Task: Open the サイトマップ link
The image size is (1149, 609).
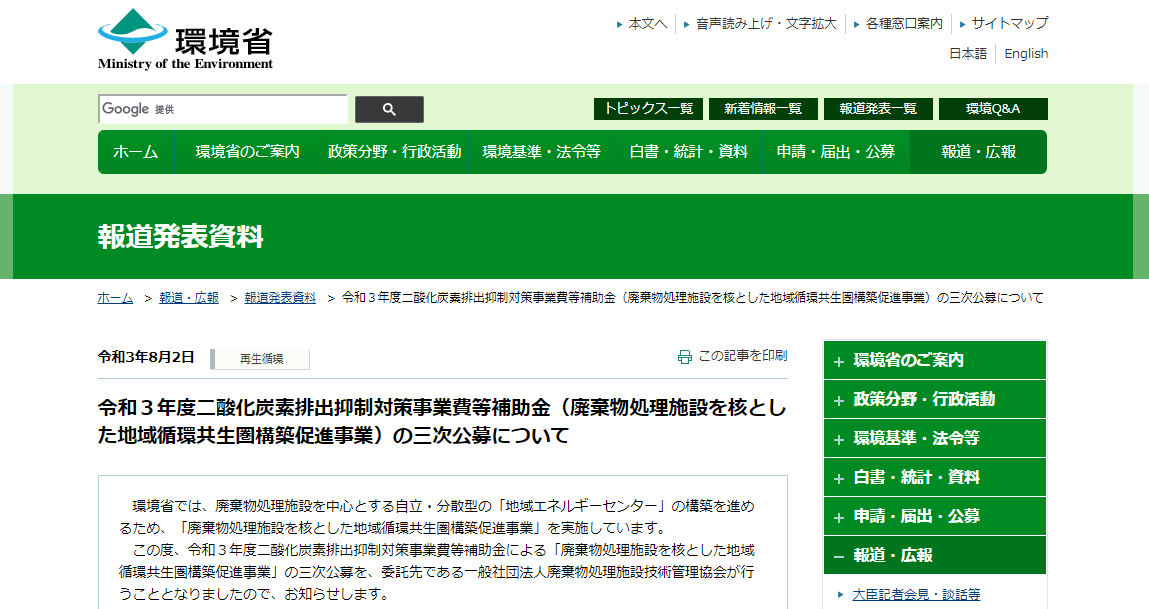Action: click(1009, 23)
